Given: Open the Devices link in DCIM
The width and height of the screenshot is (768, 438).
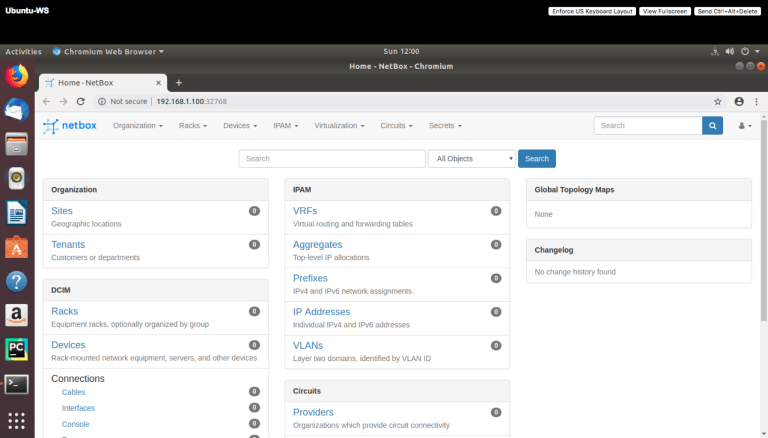Looking at the screenshot, I should (68, 345).
